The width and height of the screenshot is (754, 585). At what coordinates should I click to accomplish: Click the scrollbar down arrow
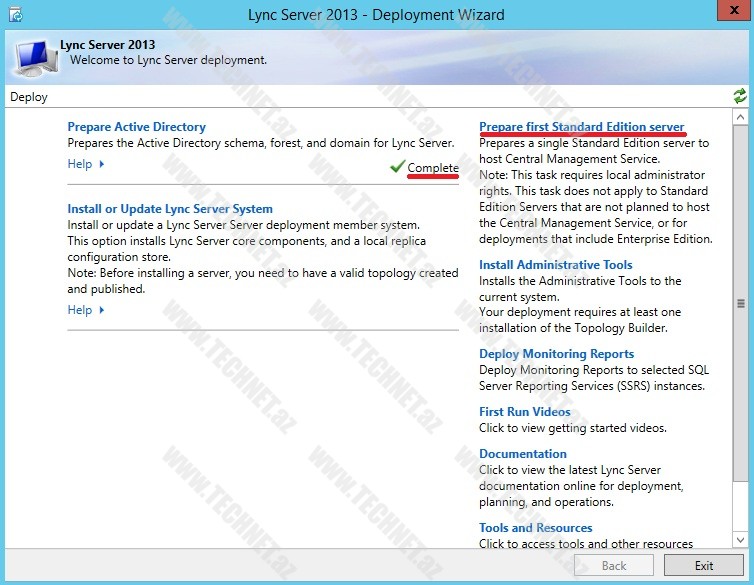(740, 540)
